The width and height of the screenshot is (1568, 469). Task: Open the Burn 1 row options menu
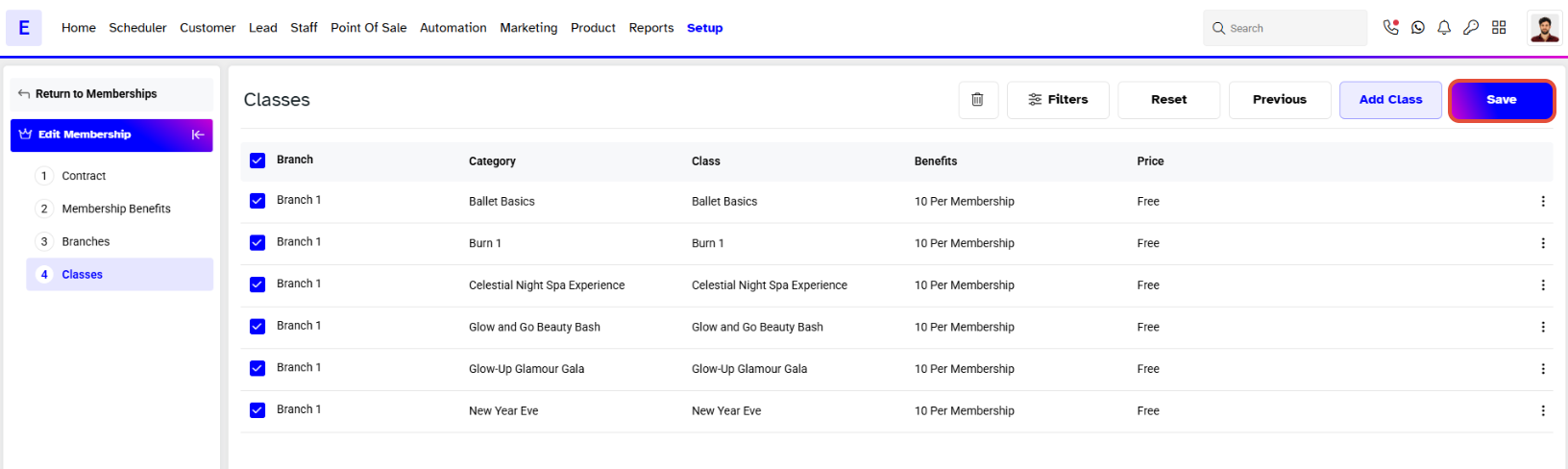pos(1543,243)
